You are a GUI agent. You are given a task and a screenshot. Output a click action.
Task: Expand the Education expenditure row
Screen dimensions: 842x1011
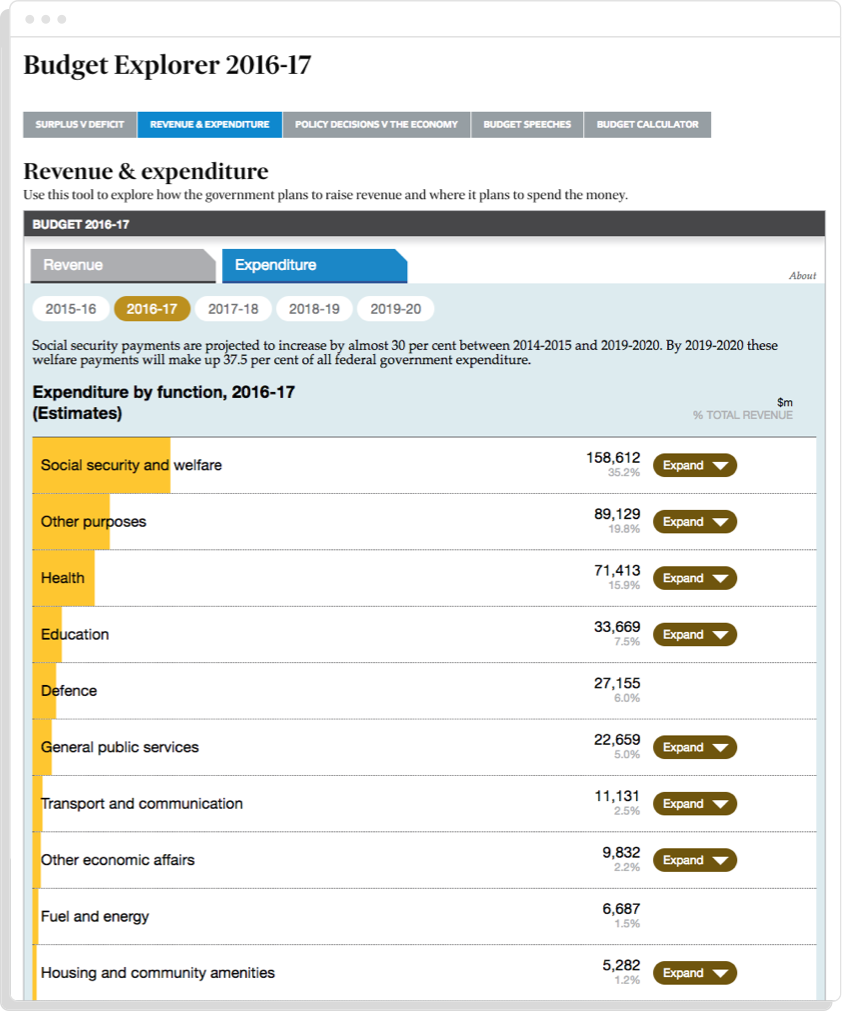pos(694,634)
